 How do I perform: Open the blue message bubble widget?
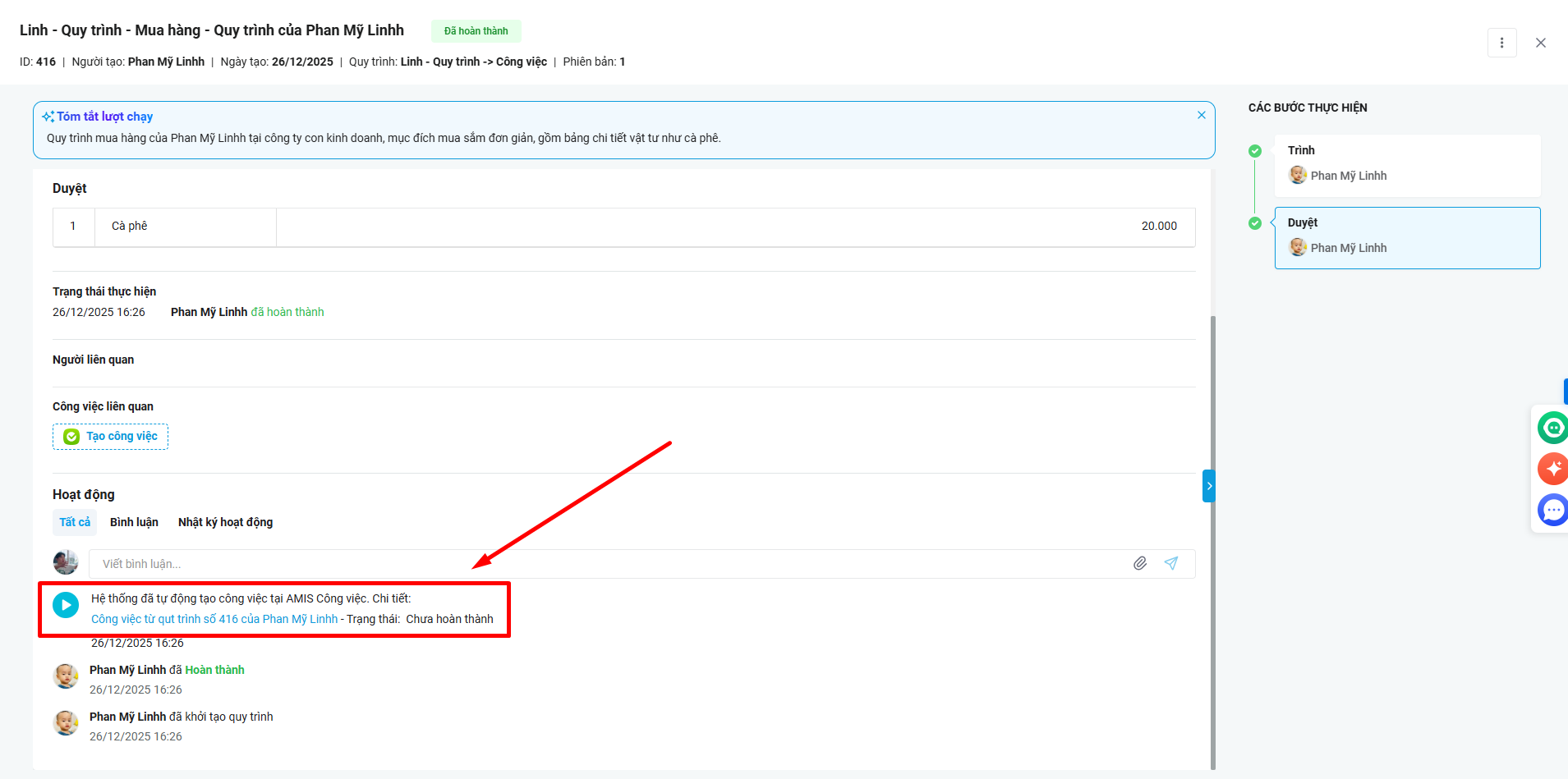click(x=1552, y=510)
